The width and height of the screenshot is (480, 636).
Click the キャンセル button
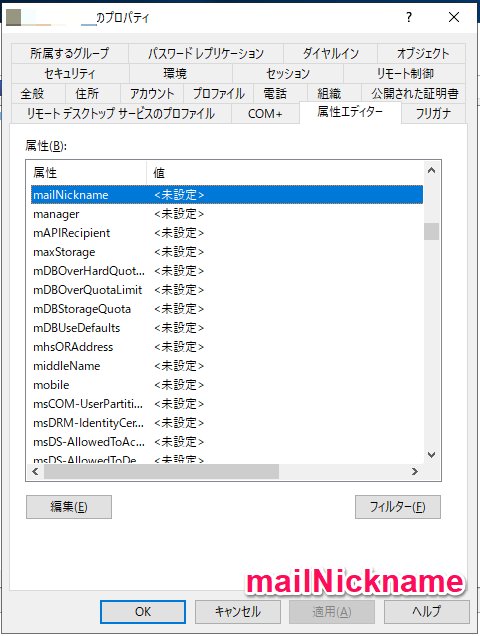coord(238,612)
